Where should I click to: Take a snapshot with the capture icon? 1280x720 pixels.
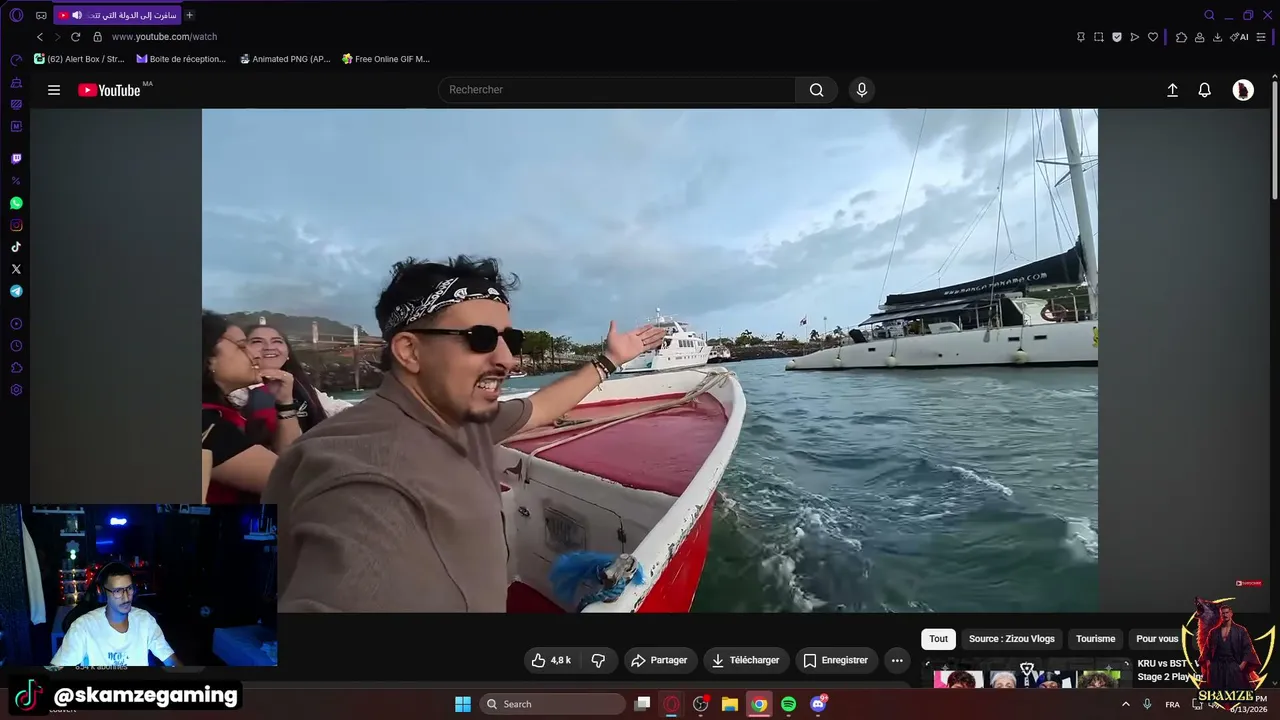1099,37
